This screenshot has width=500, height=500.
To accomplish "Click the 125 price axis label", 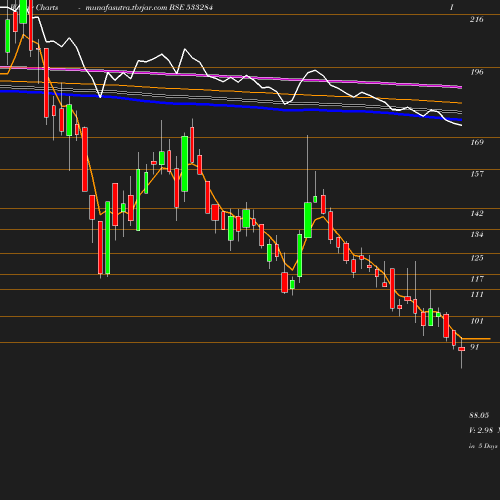I will pos(476,258).
